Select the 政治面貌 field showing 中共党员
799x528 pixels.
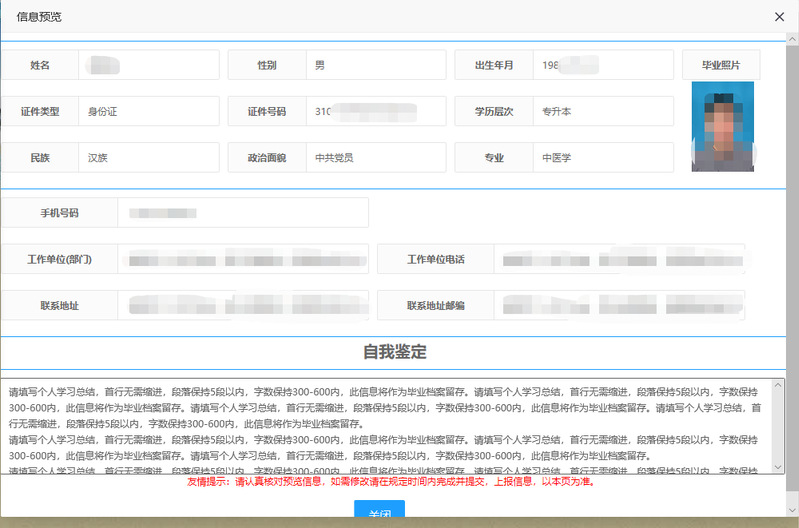coord(375,157)
